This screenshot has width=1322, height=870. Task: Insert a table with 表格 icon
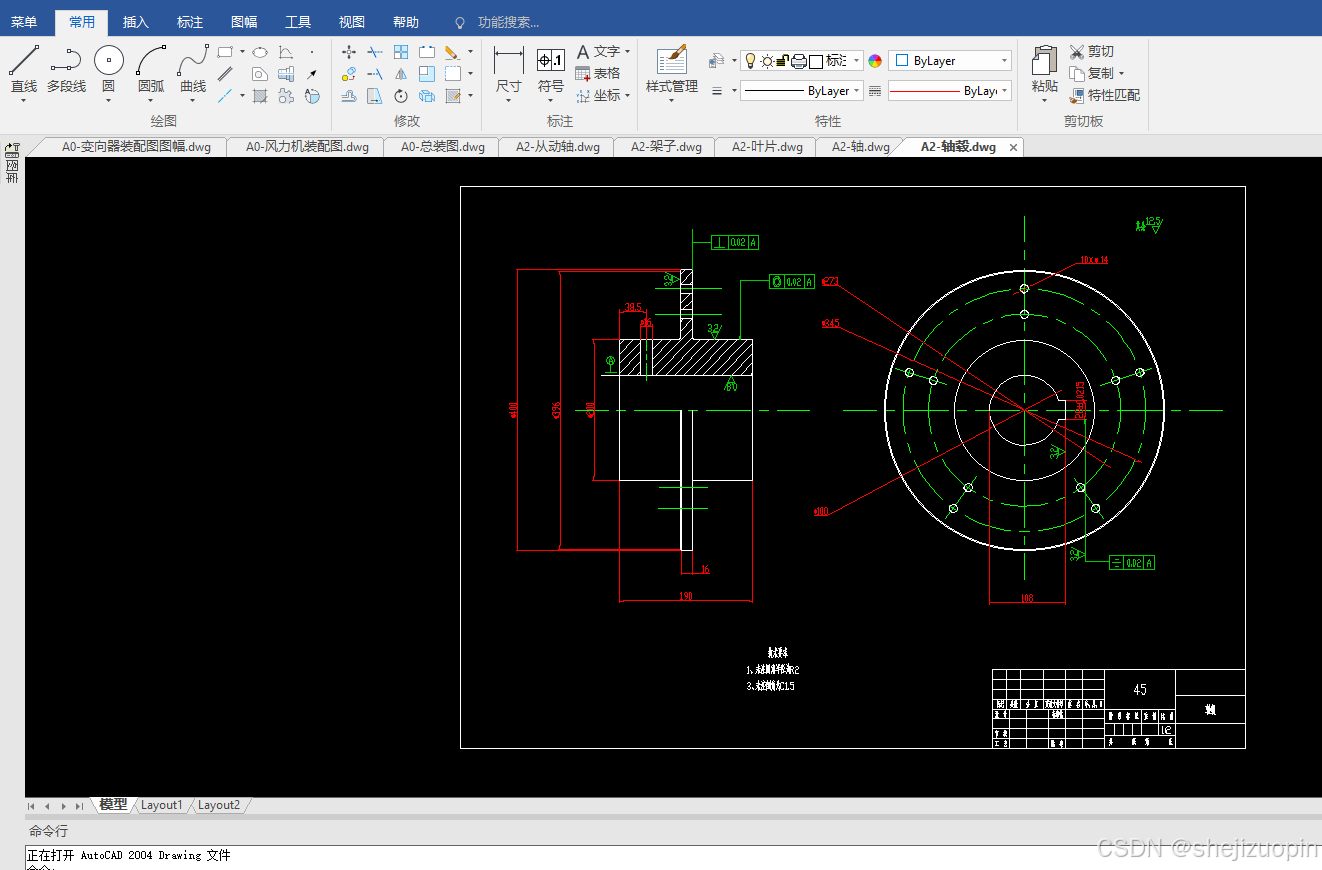pyautogui.click(x=598, y=73)
